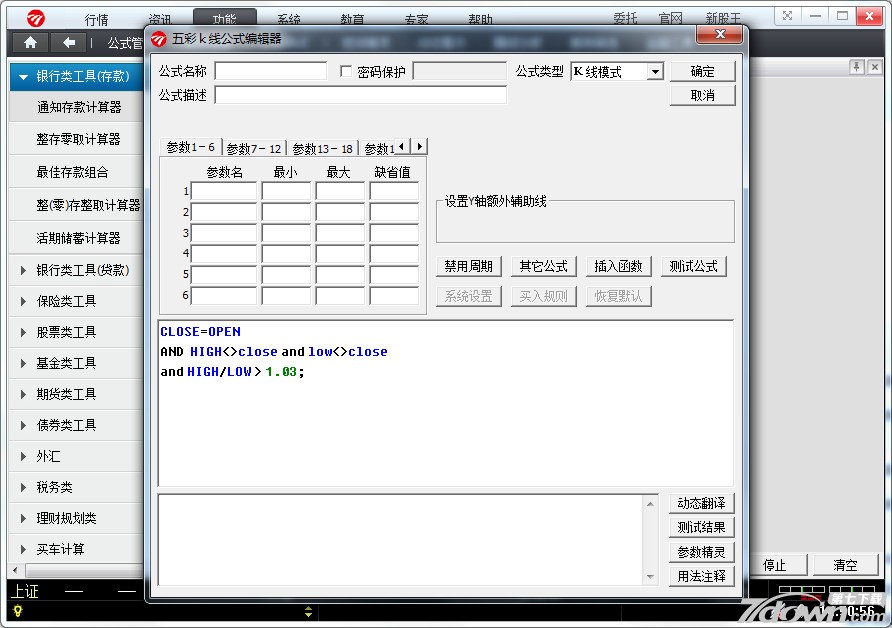Open the 委托 menu
The image size is (892, 628).
pyautogui.click(x=625, y=19)
